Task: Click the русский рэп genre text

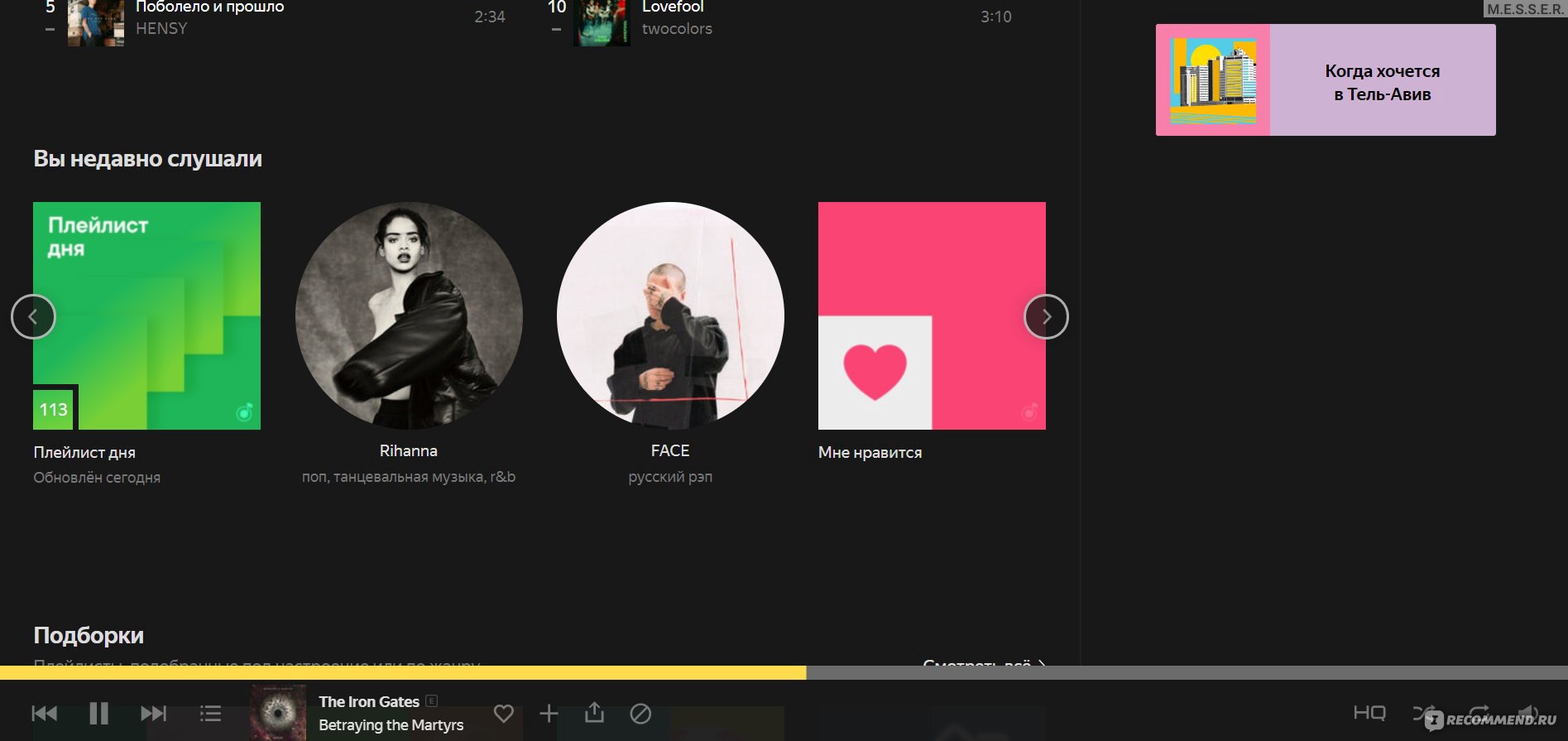Action: 670,476
